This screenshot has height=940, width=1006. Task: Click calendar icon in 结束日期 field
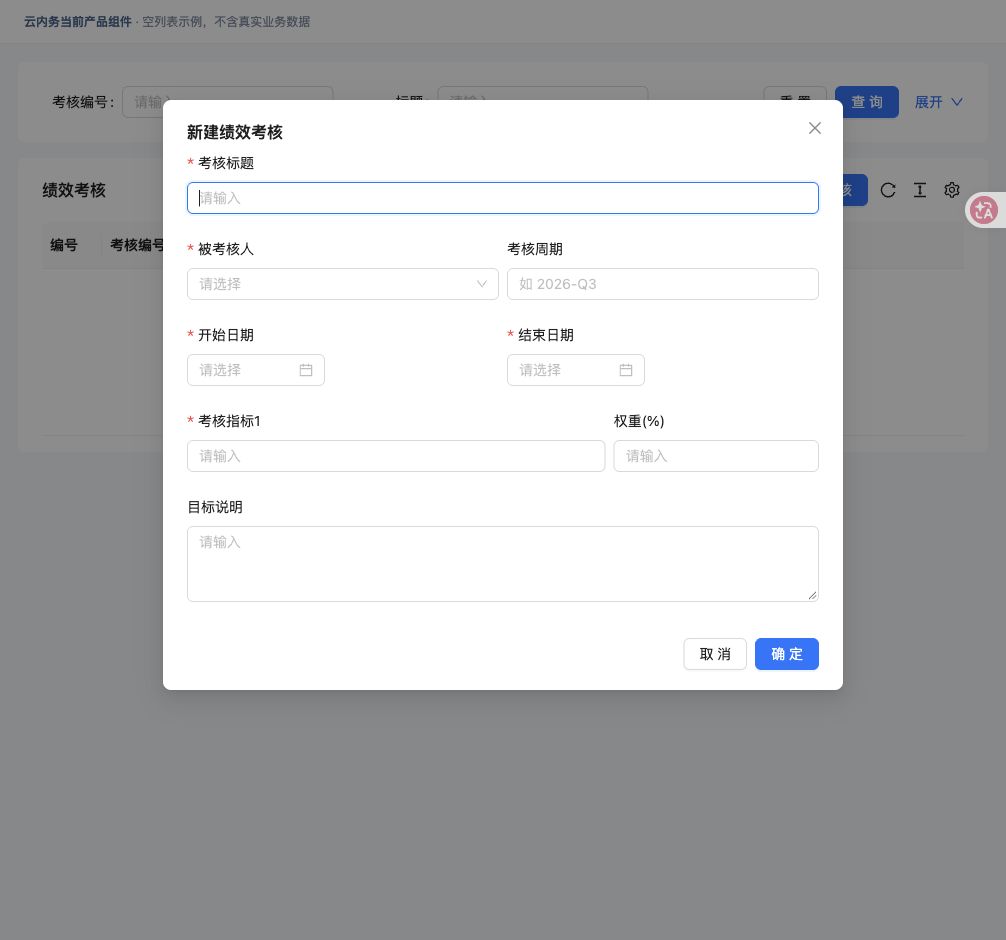click(x=626, y=370)
